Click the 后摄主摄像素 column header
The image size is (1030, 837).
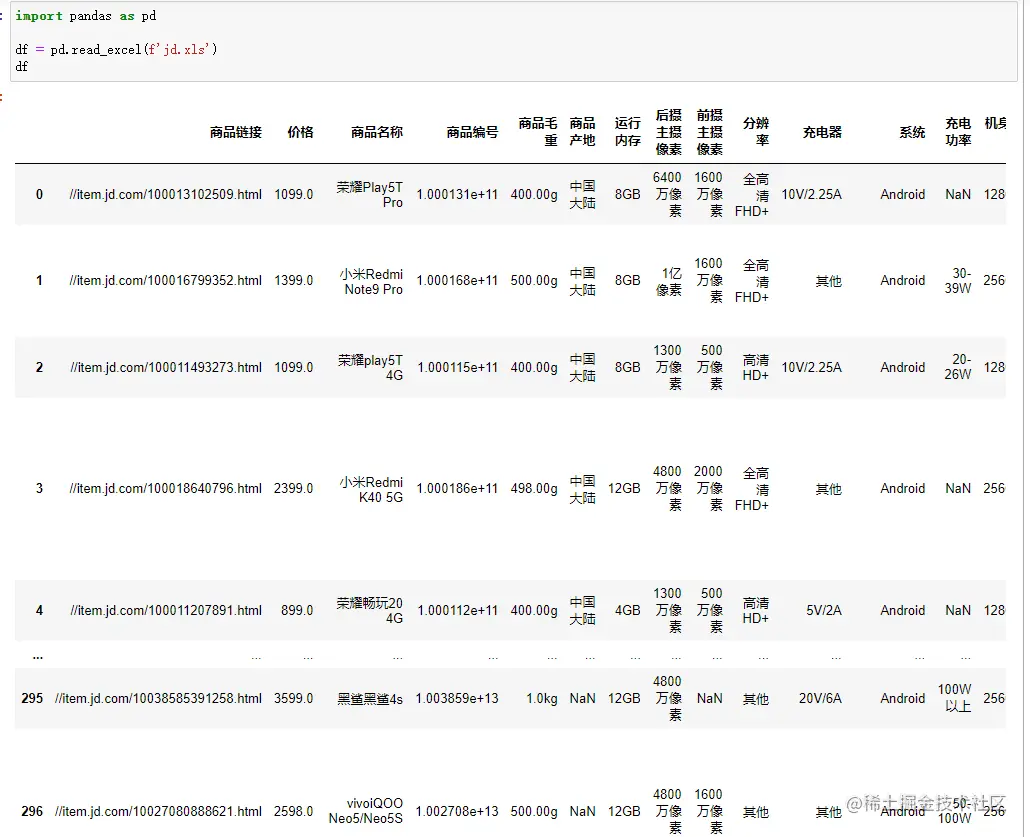(669, 132)
